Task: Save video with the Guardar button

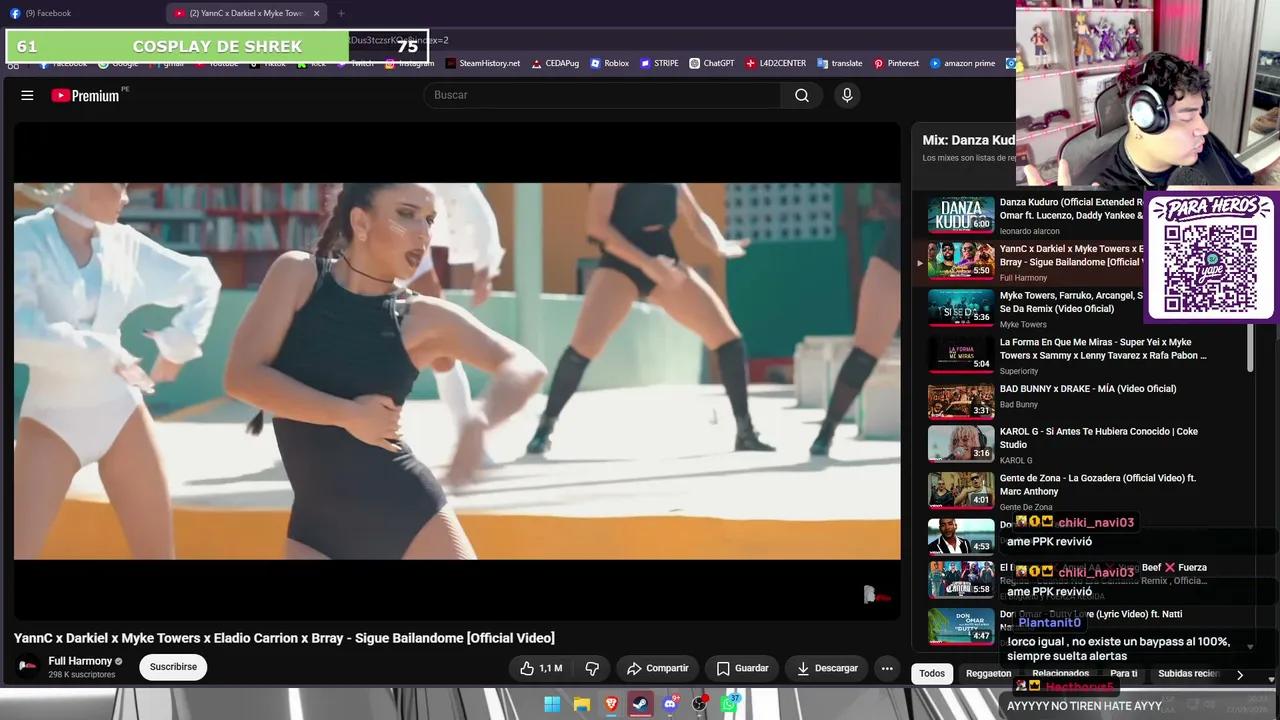Action: [742, 668]
